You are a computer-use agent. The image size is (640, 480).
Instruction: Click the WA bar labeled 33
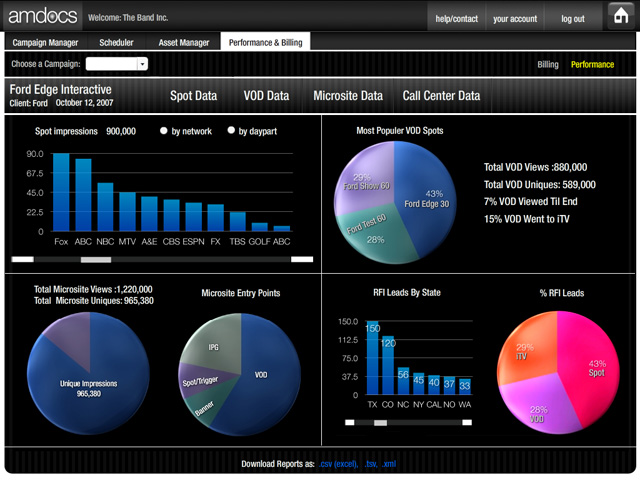click(x=464, y=387)
